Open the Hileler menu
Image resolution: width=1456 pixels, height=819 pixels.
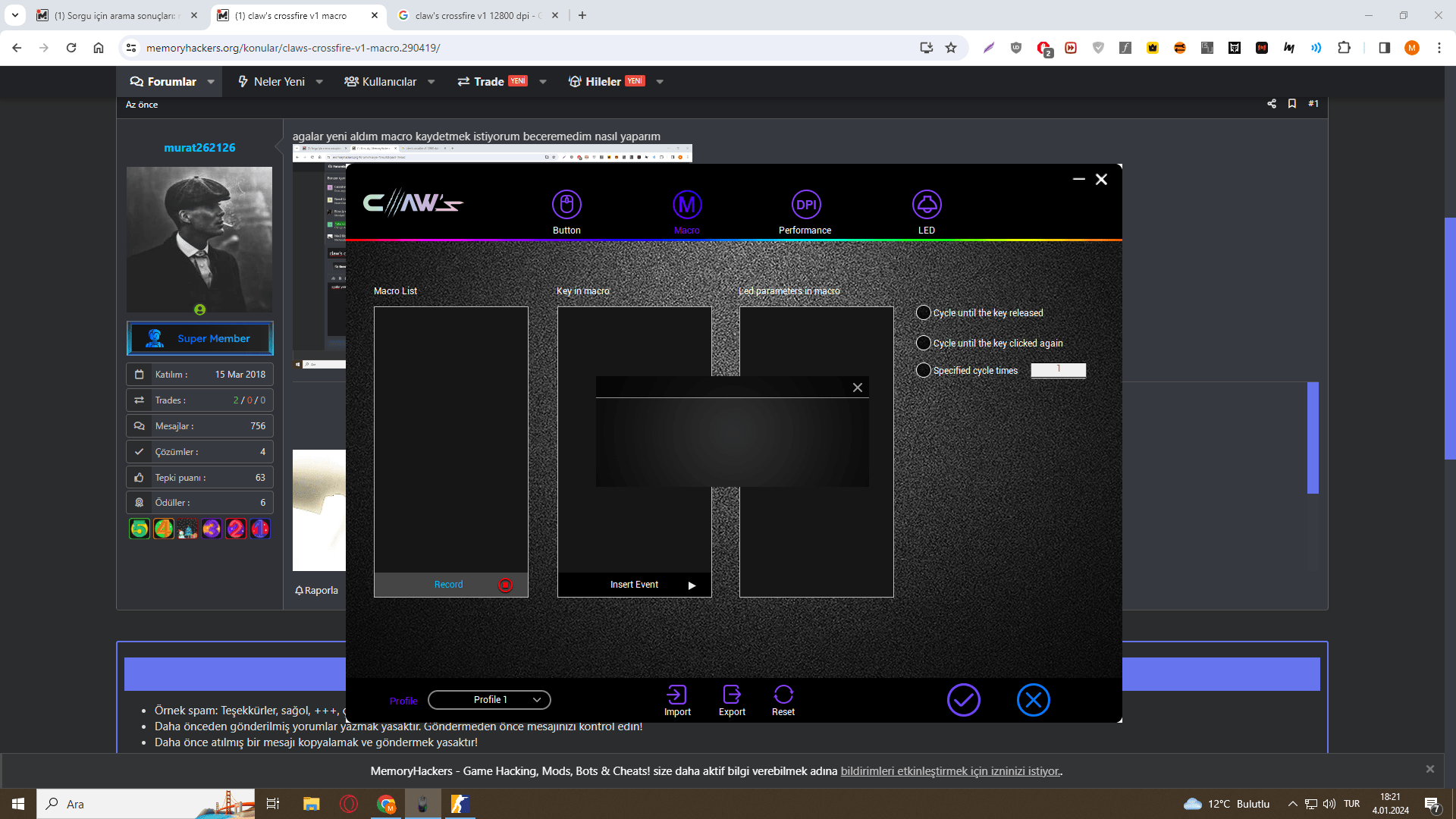pyautogui.click(x=607, y=81)
